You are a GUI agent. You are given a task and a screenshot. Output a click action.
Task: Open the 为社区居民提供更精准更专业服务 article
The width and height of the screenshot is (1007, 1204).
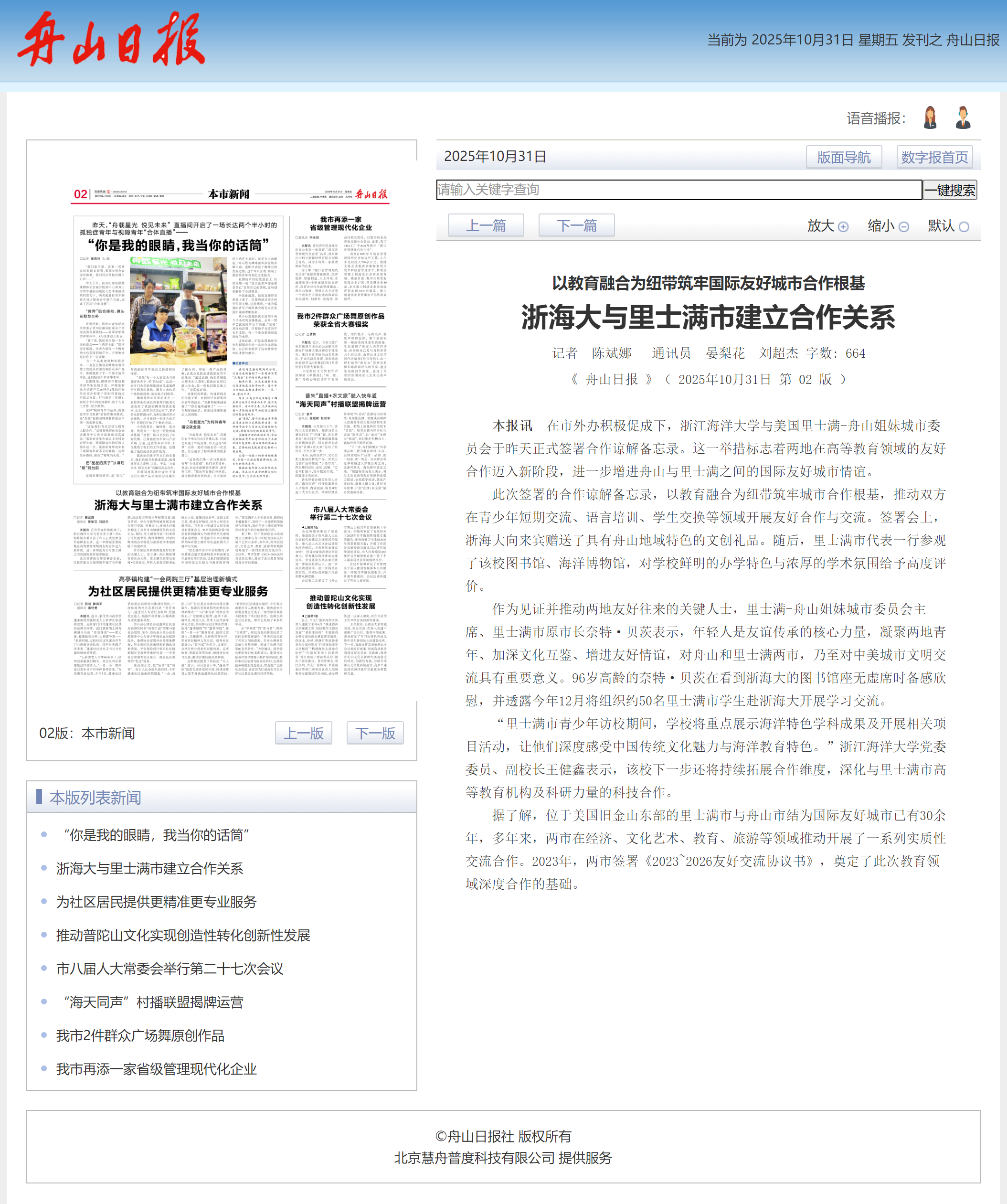pos(156,902)
